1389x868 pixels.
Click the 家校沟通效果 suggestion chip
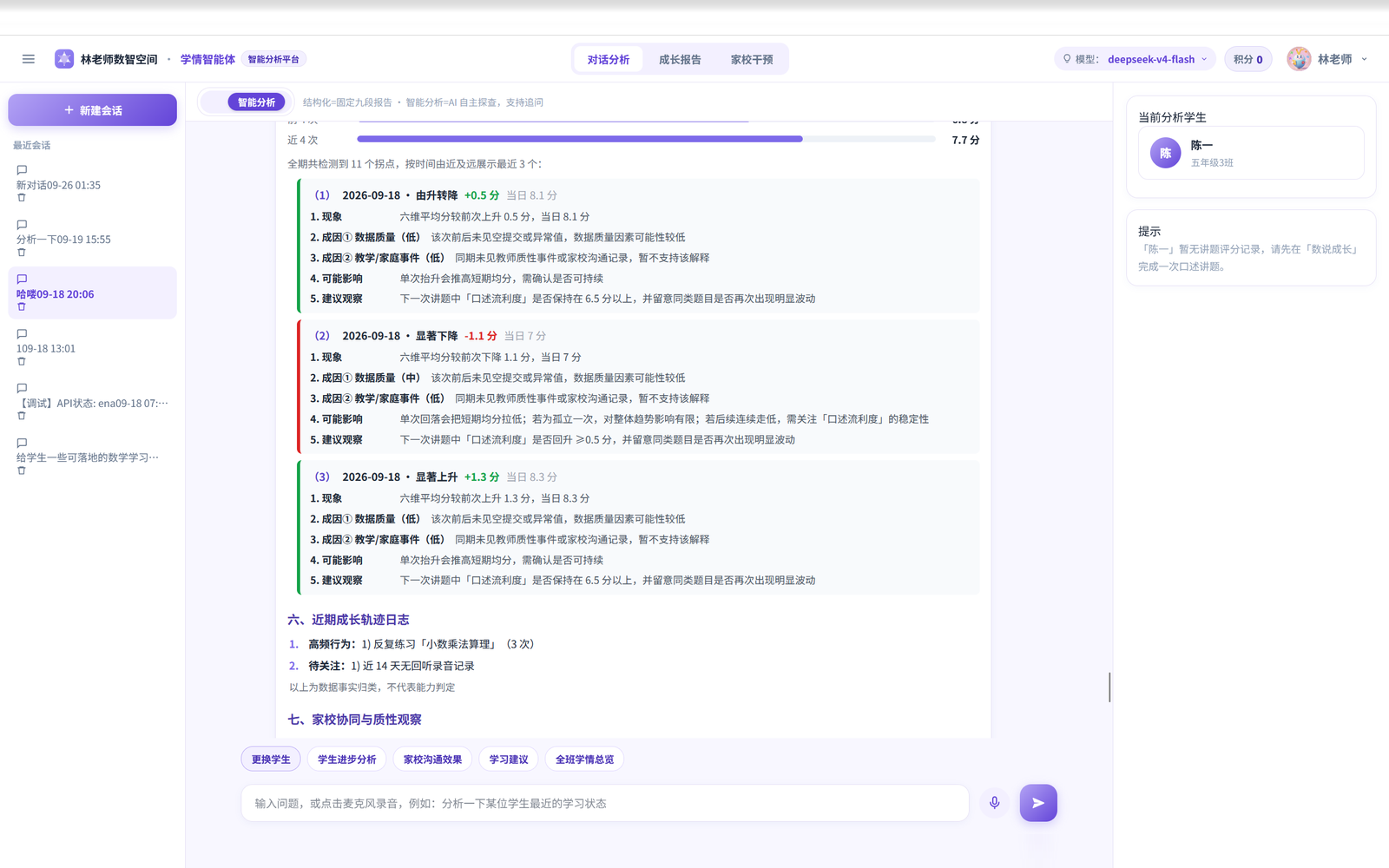tap(432, 759)
